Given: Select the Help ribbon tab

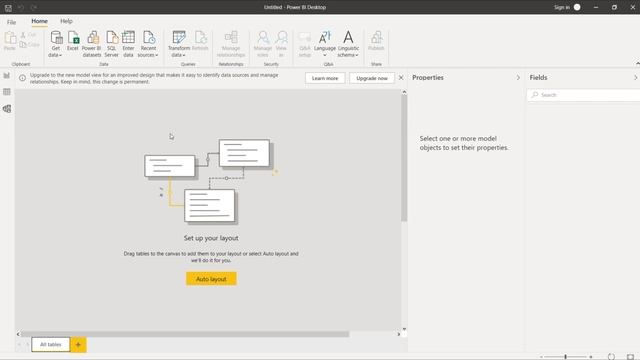Looking at the screenshot, I should point(67,21).
